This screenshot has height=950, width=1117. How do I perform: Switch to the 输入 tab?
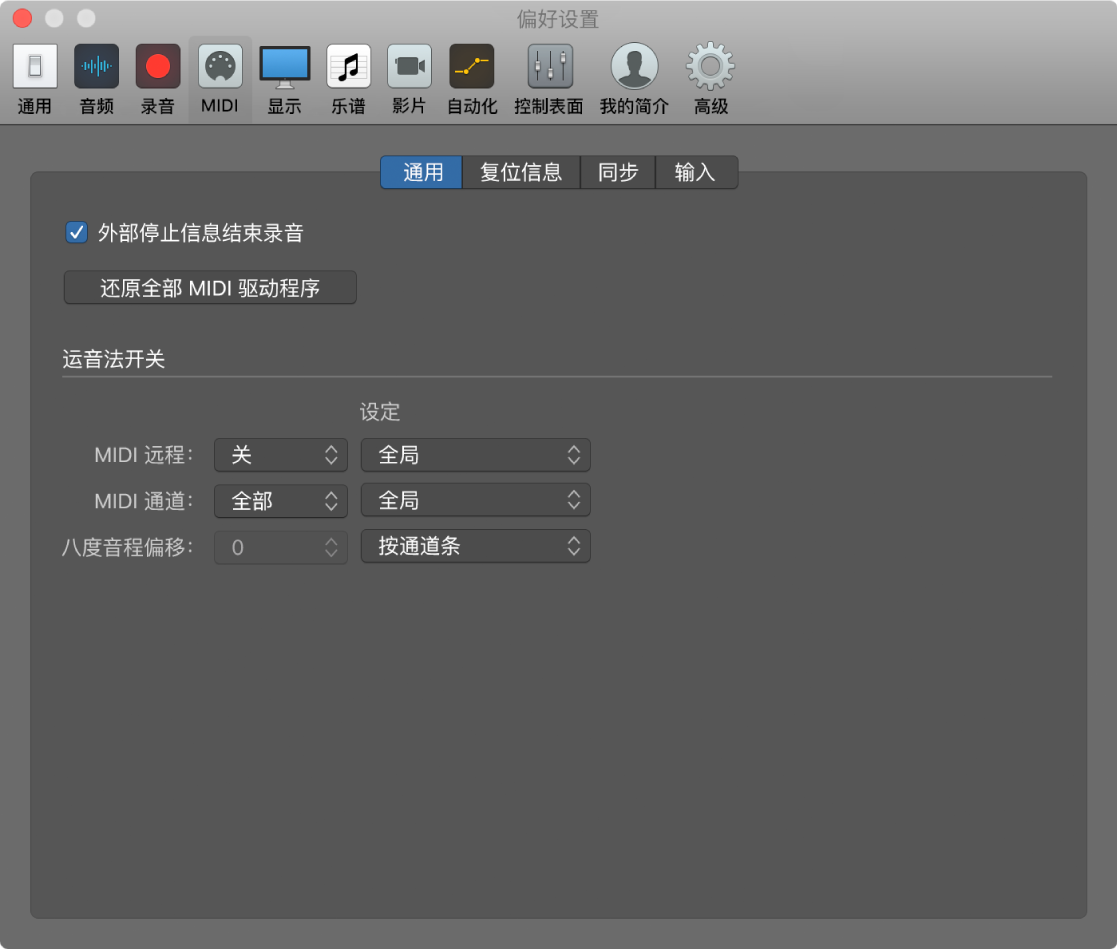click(695, 172)
